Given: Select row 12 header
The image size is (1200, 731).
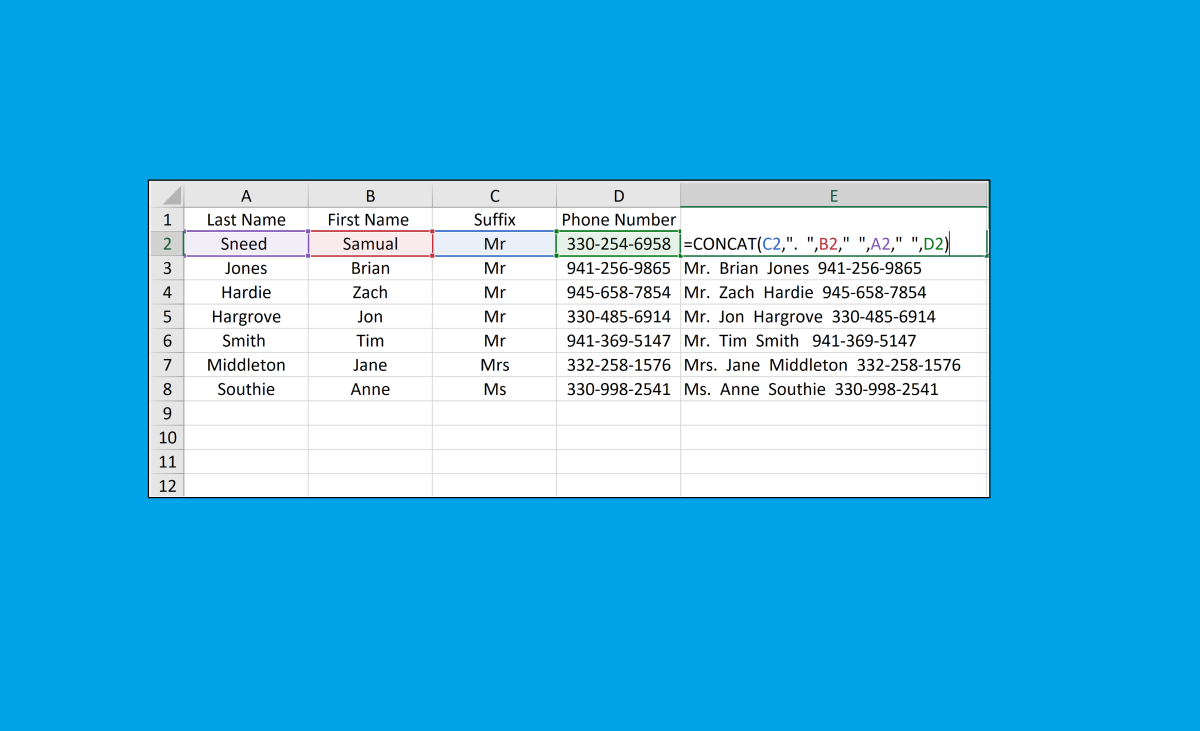Looking at the screenshot, I should point(167,485).
